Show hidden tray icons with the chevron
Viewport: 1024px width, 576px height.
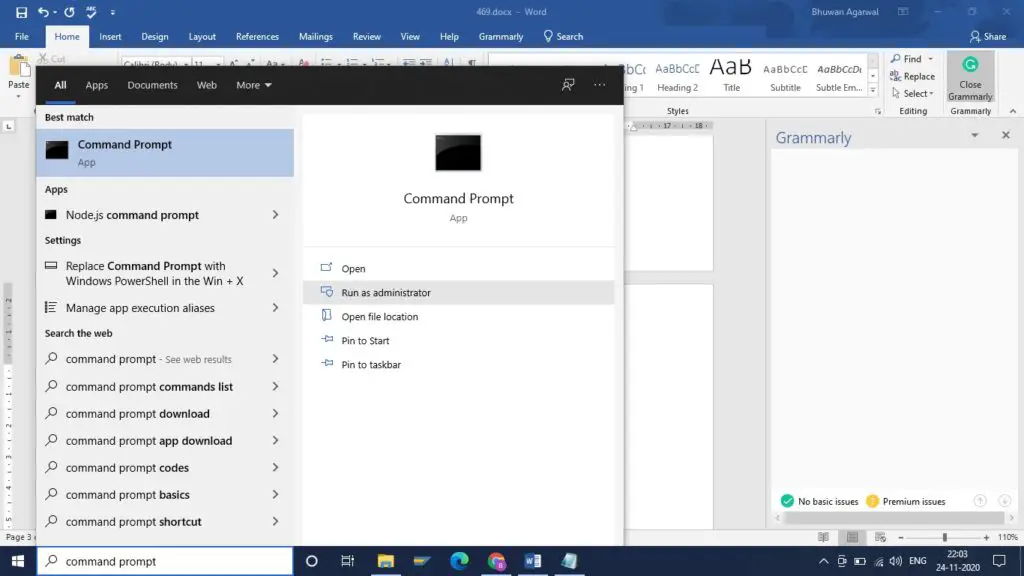(824, 561)
